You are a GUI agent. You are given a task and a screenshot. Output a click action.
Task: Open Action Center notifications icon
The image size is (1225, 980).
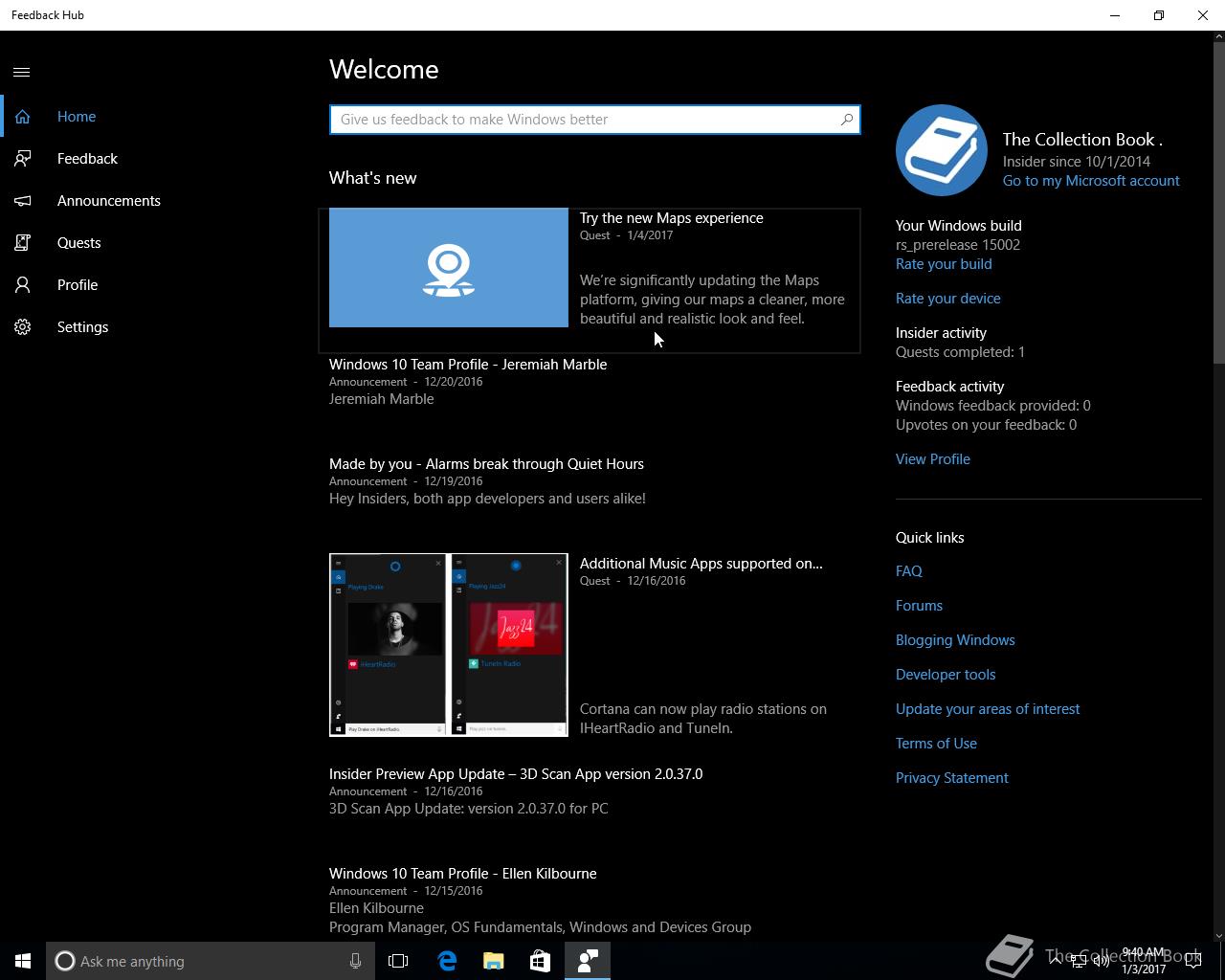click(1193, 961)
